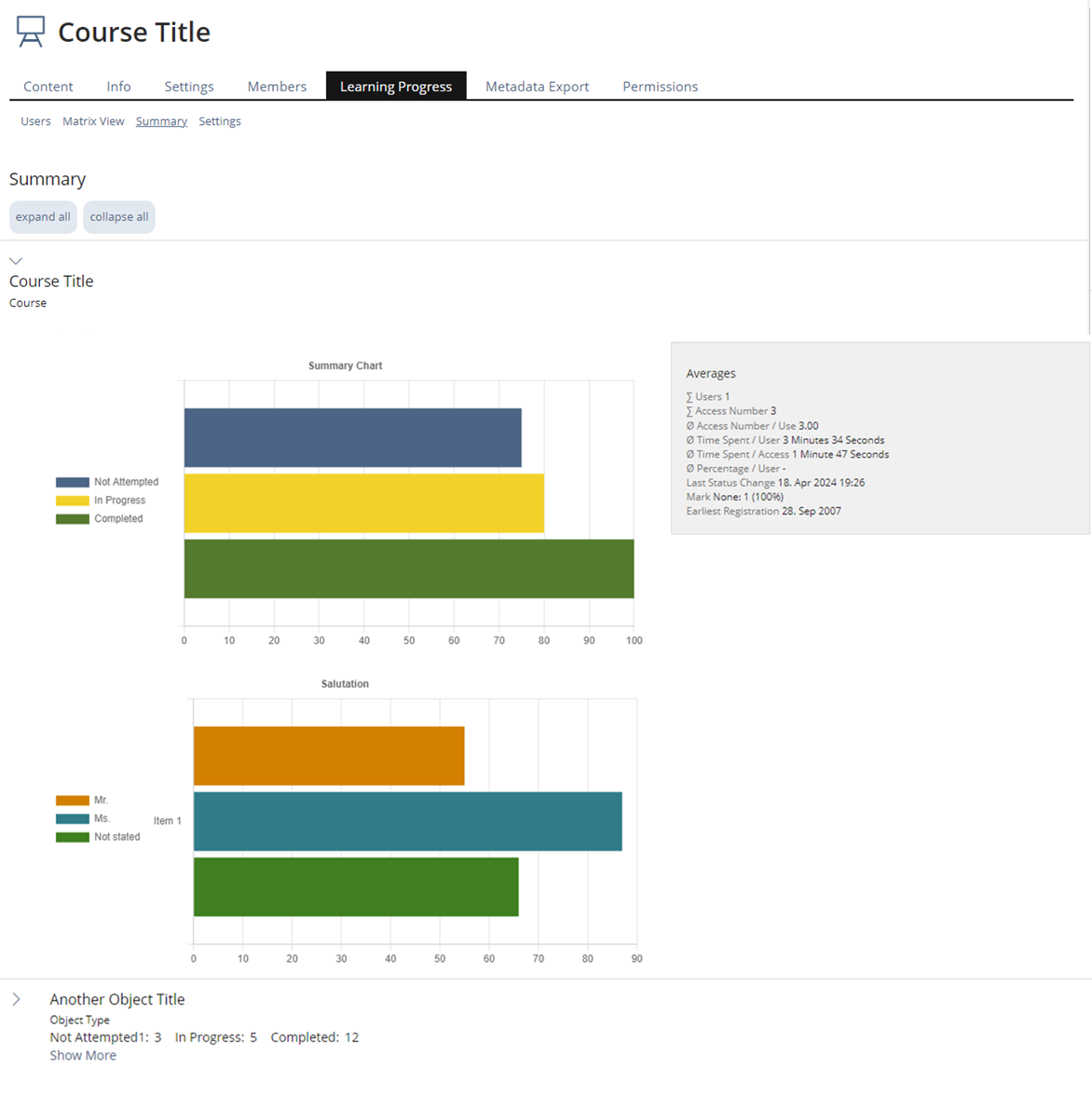Open Settings sub-tab under Learning Progress

[x=220, y=121]
